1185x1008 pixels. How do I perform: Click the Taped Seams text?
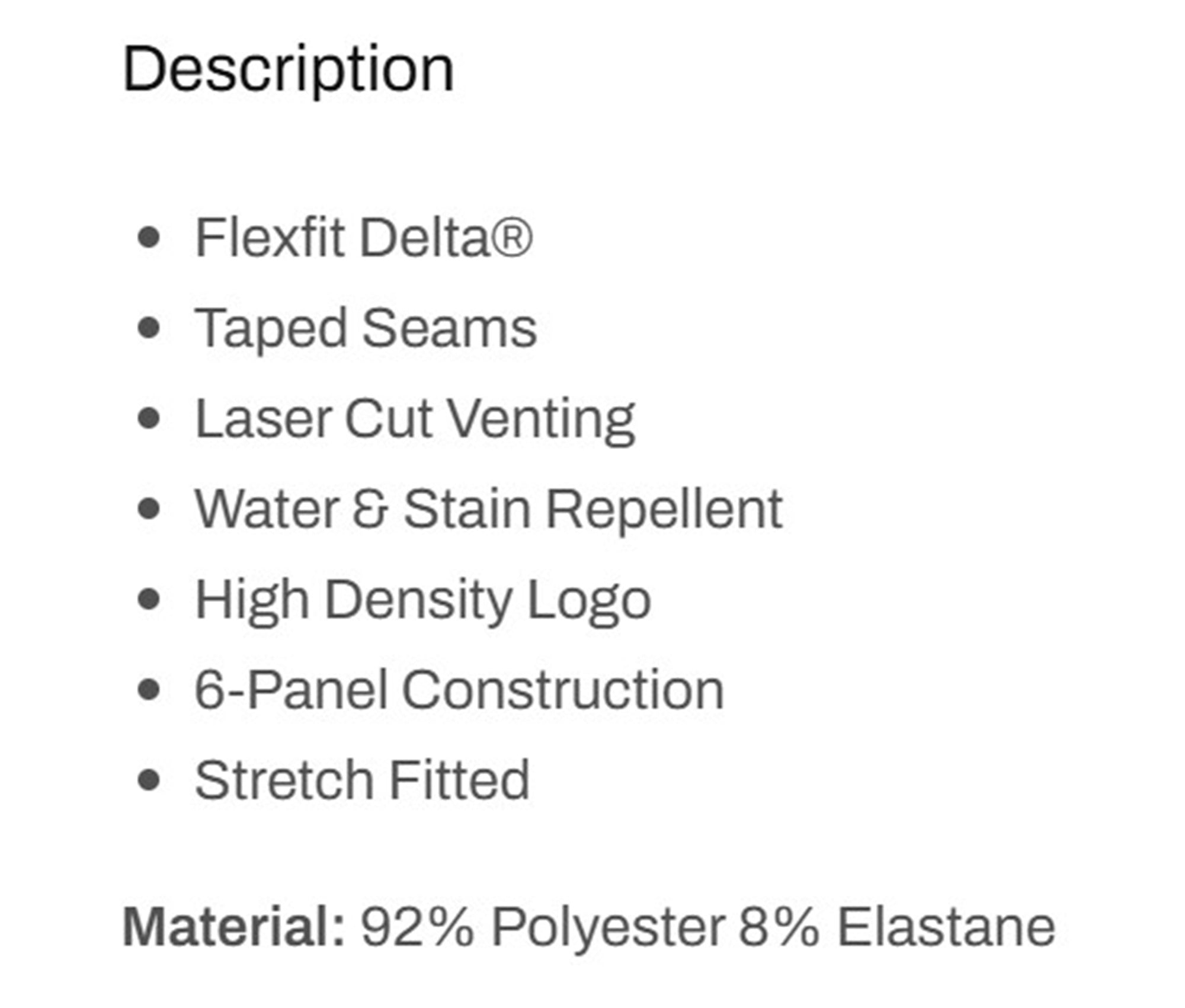point(366,328)
